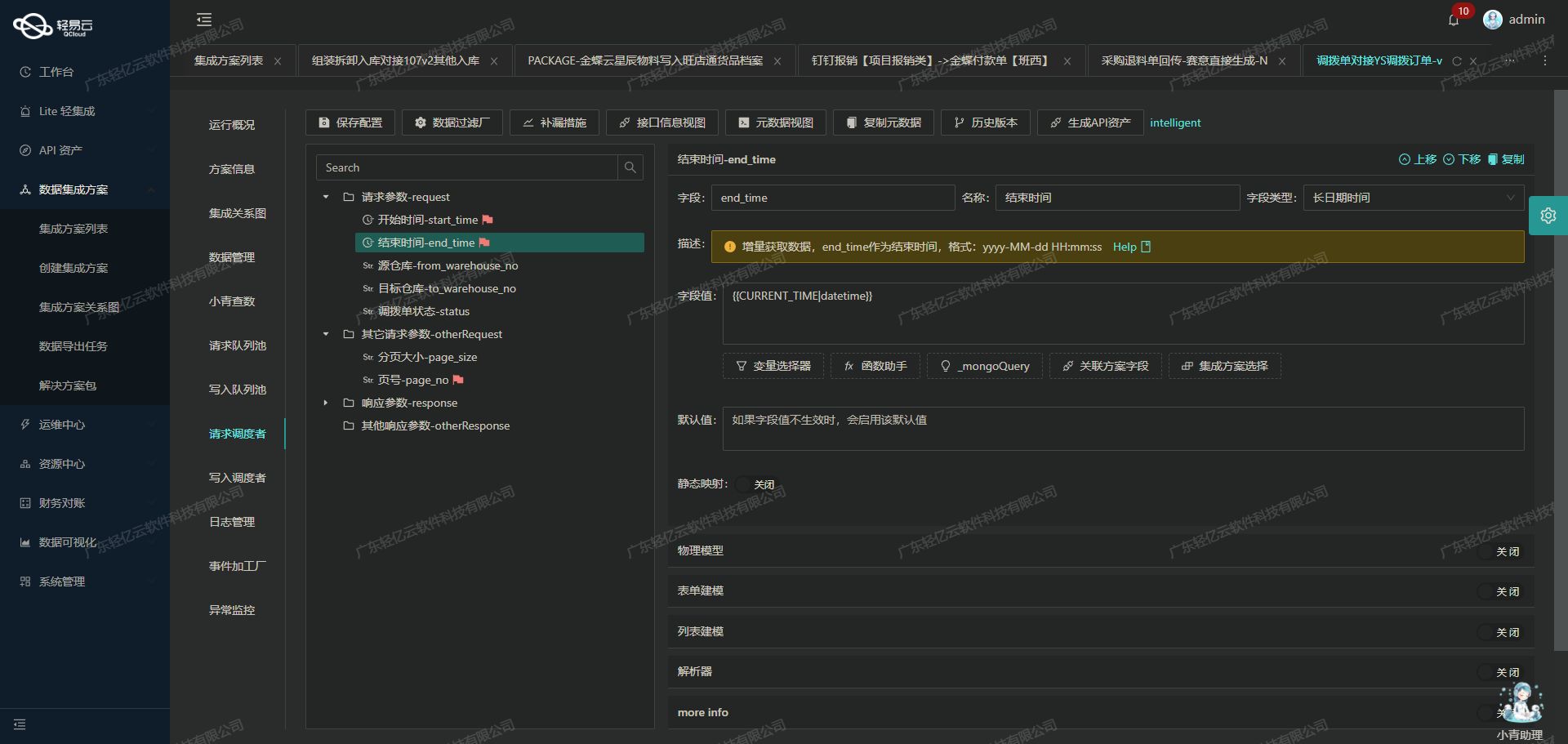The image size is (1568, 744).
Task: Open 创建集成方案 in the sidebar
Action: point(73,268)
